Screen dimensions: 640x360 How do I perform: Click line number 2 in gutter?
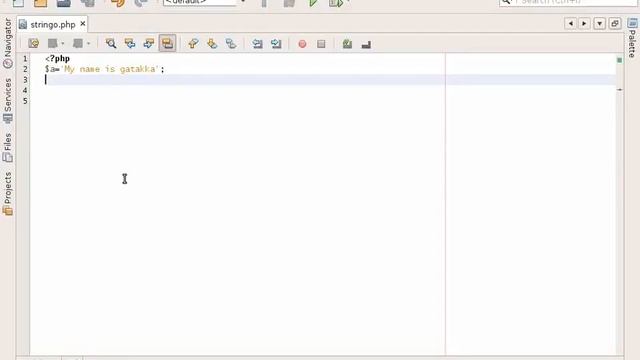coord(25,69)
